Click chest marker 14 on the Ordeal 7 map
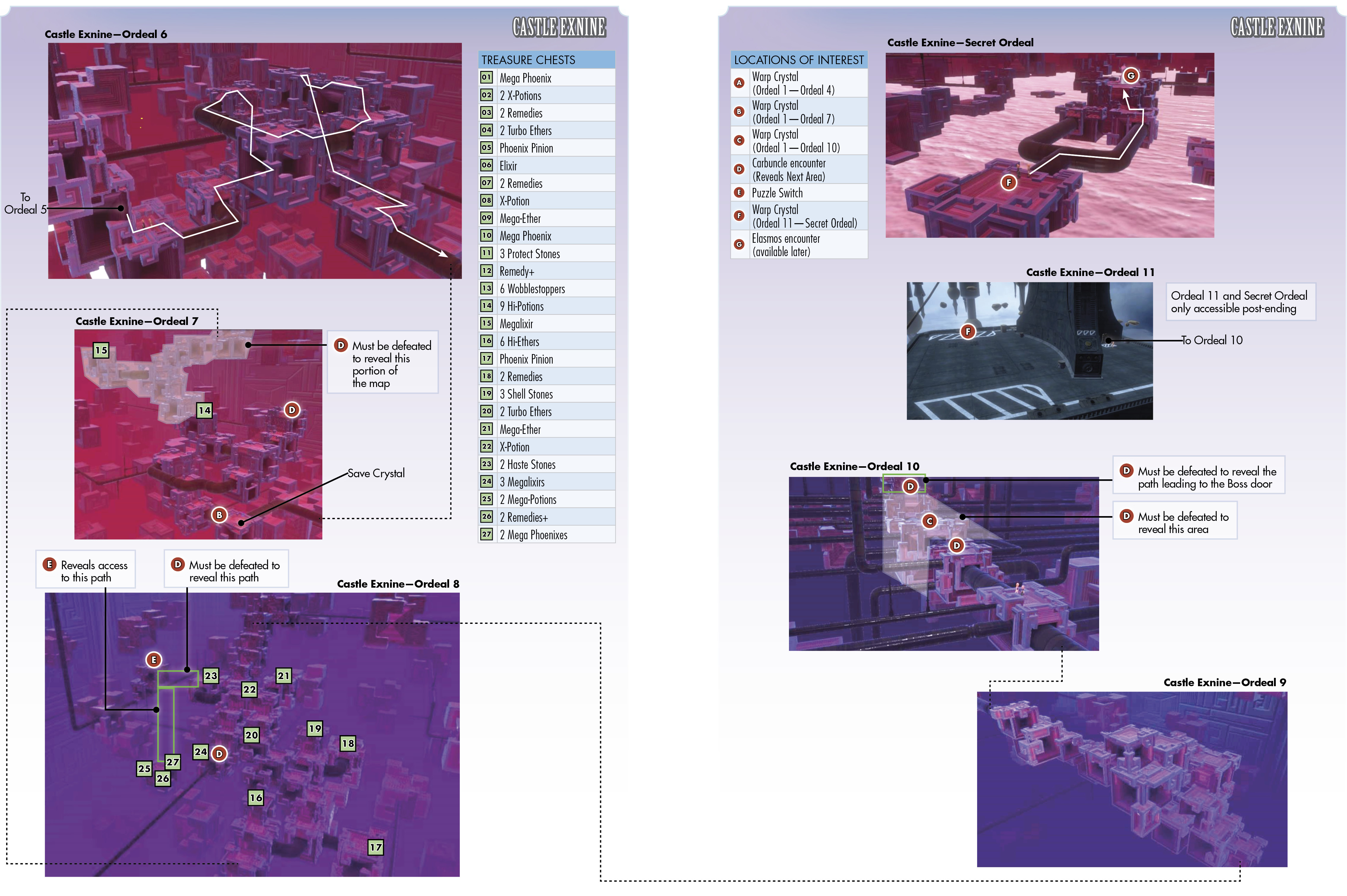 pos(205,410)
